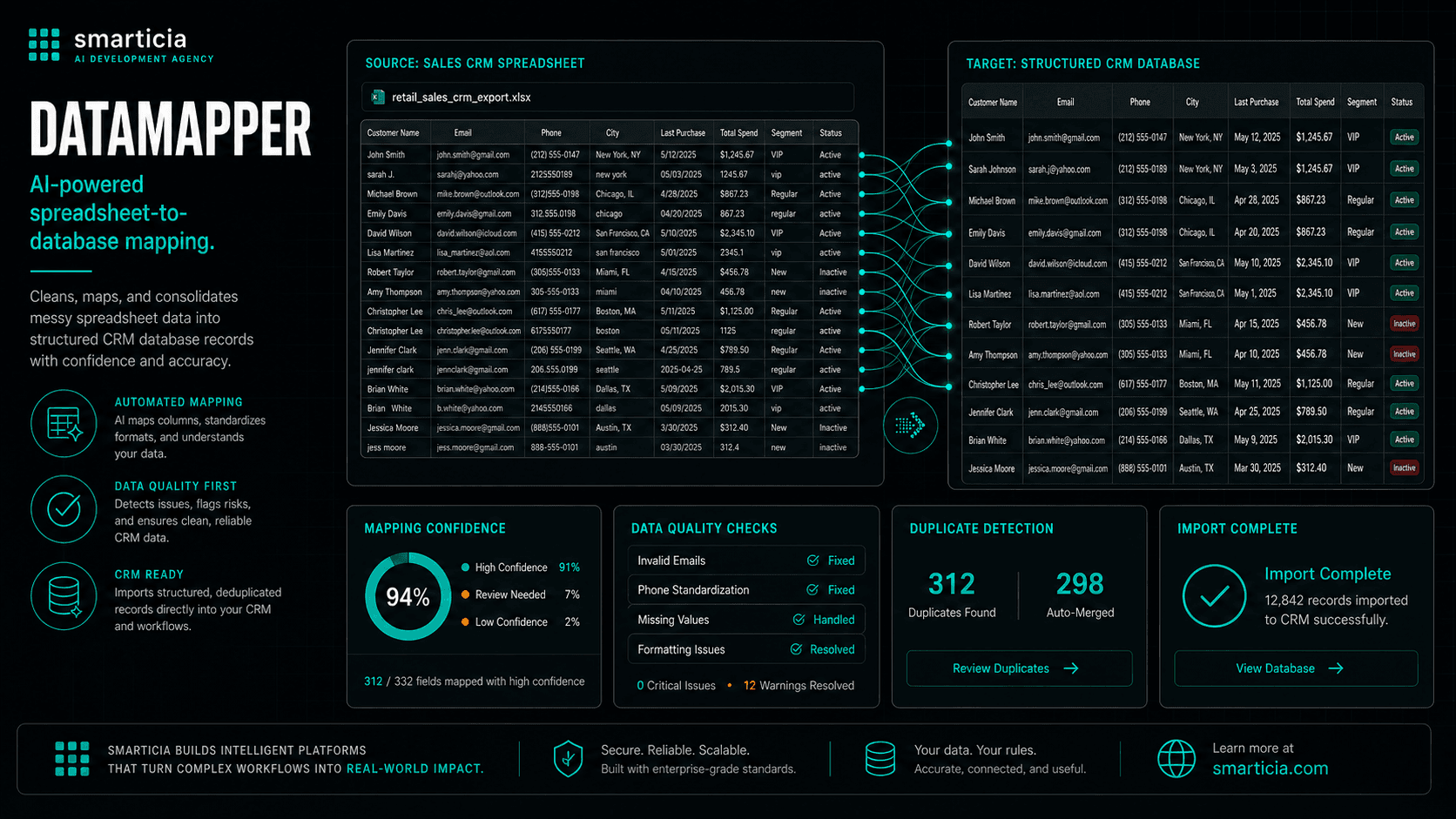
Task: Click the check icon beside Invalid Emails Fixed
Action: tap(812, 561)
